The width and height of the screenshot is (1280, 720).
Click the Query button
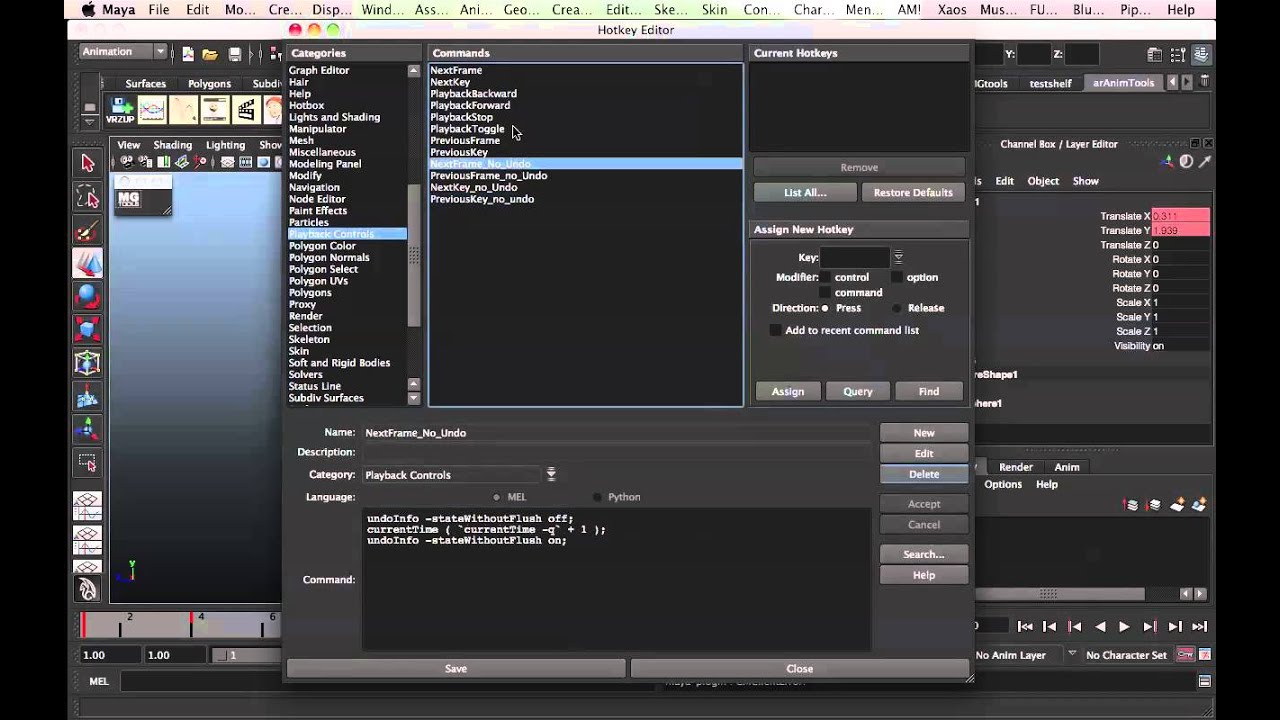point(857,391)
